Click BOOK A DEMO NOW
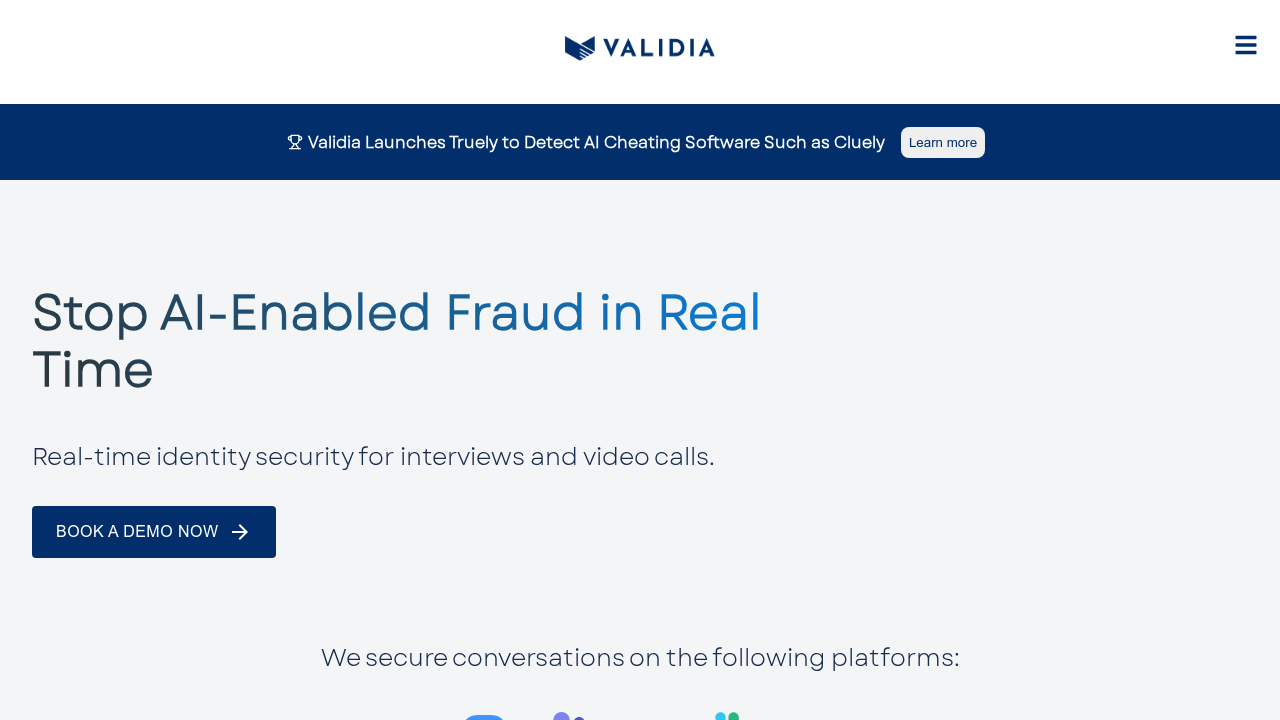 click(153, 531)
